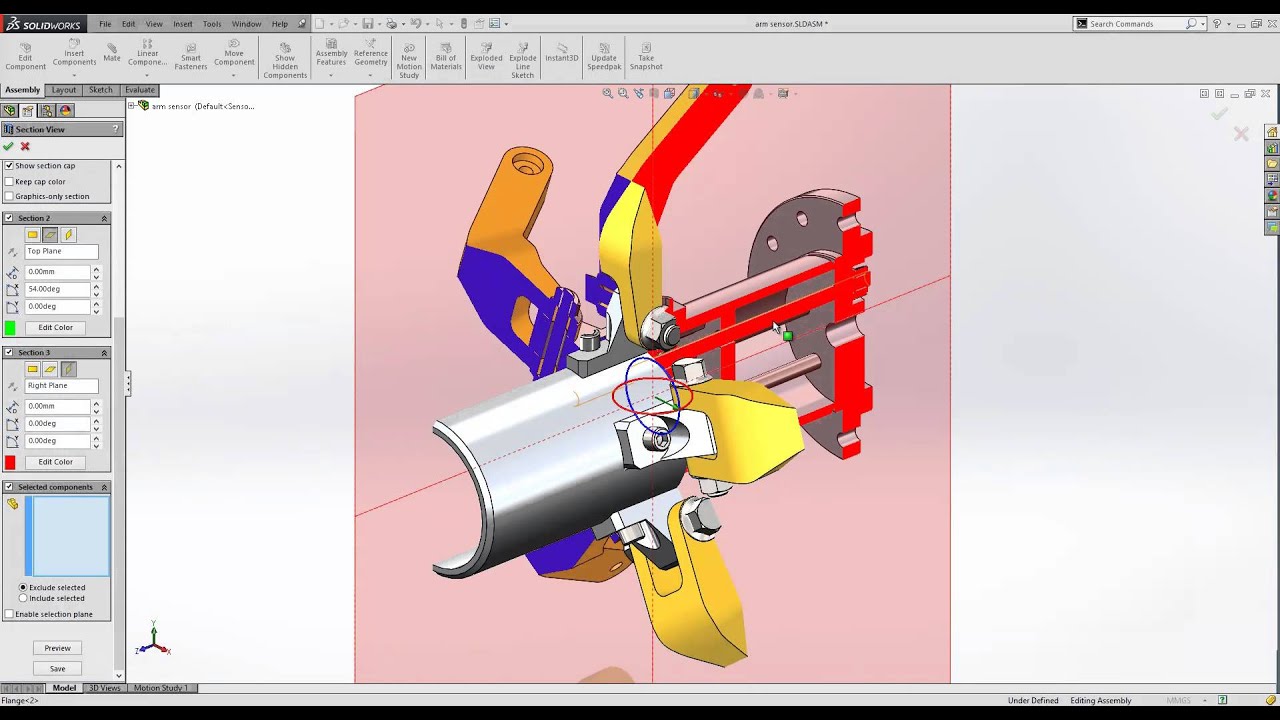Open Search Commands dropdown arrow
1280x720 pixels.
(1203, 24)
